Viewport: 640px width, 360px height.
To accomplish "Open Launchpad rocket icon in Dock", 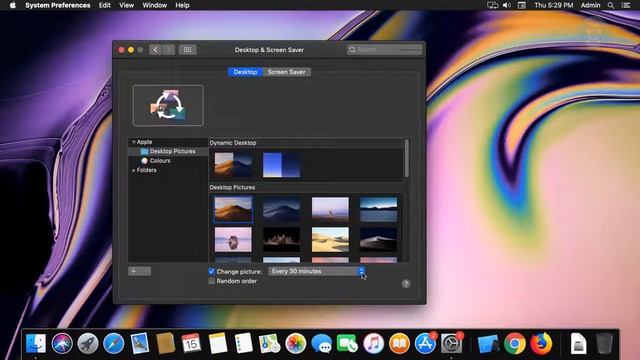I will click(88, 343).
